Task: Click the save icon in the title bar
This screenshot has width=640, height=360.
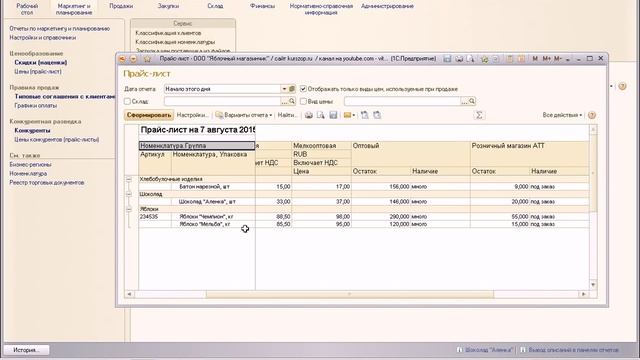Action: click(x=448, y=59)
